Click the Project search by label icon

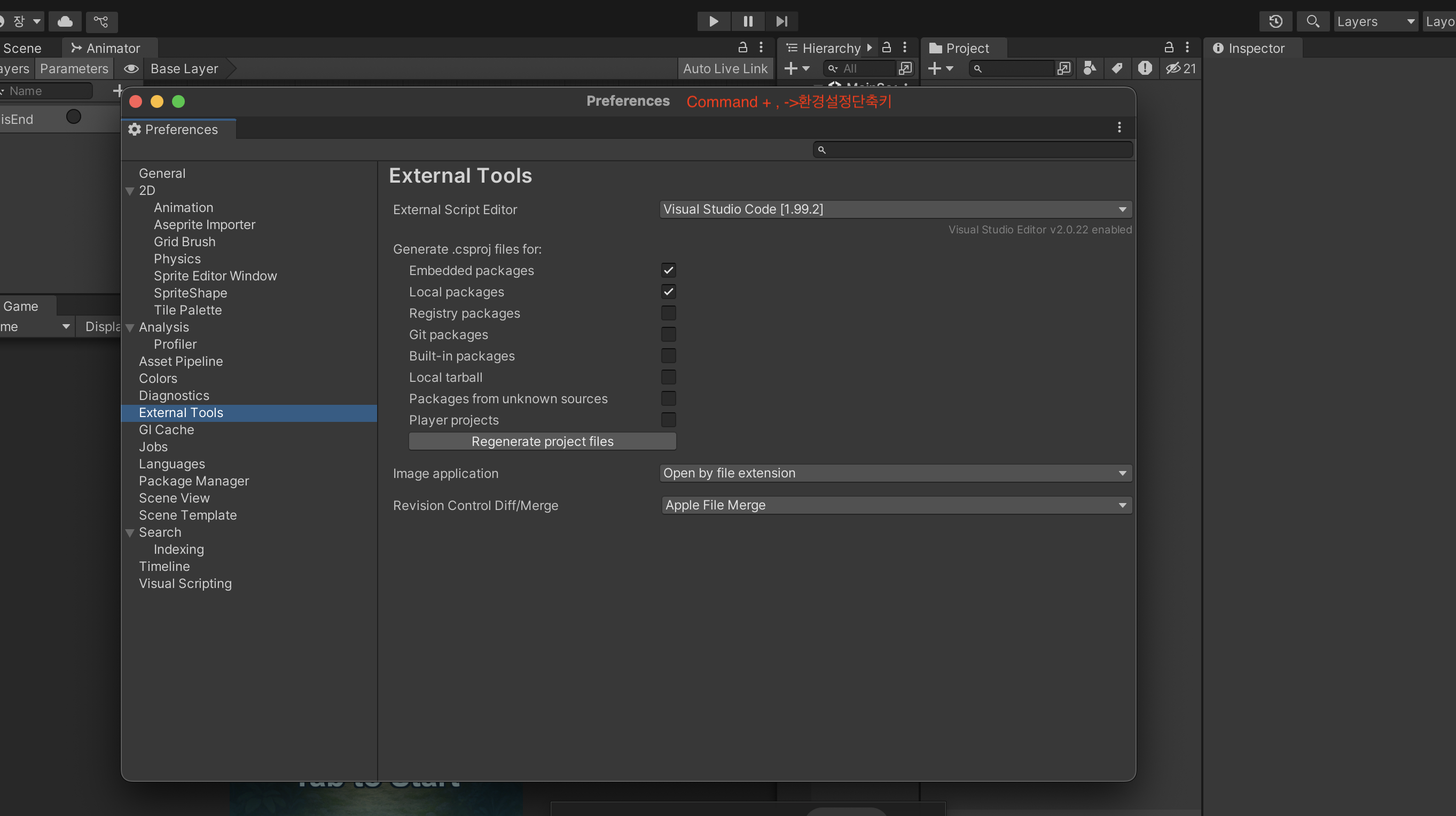[1117, 68]
